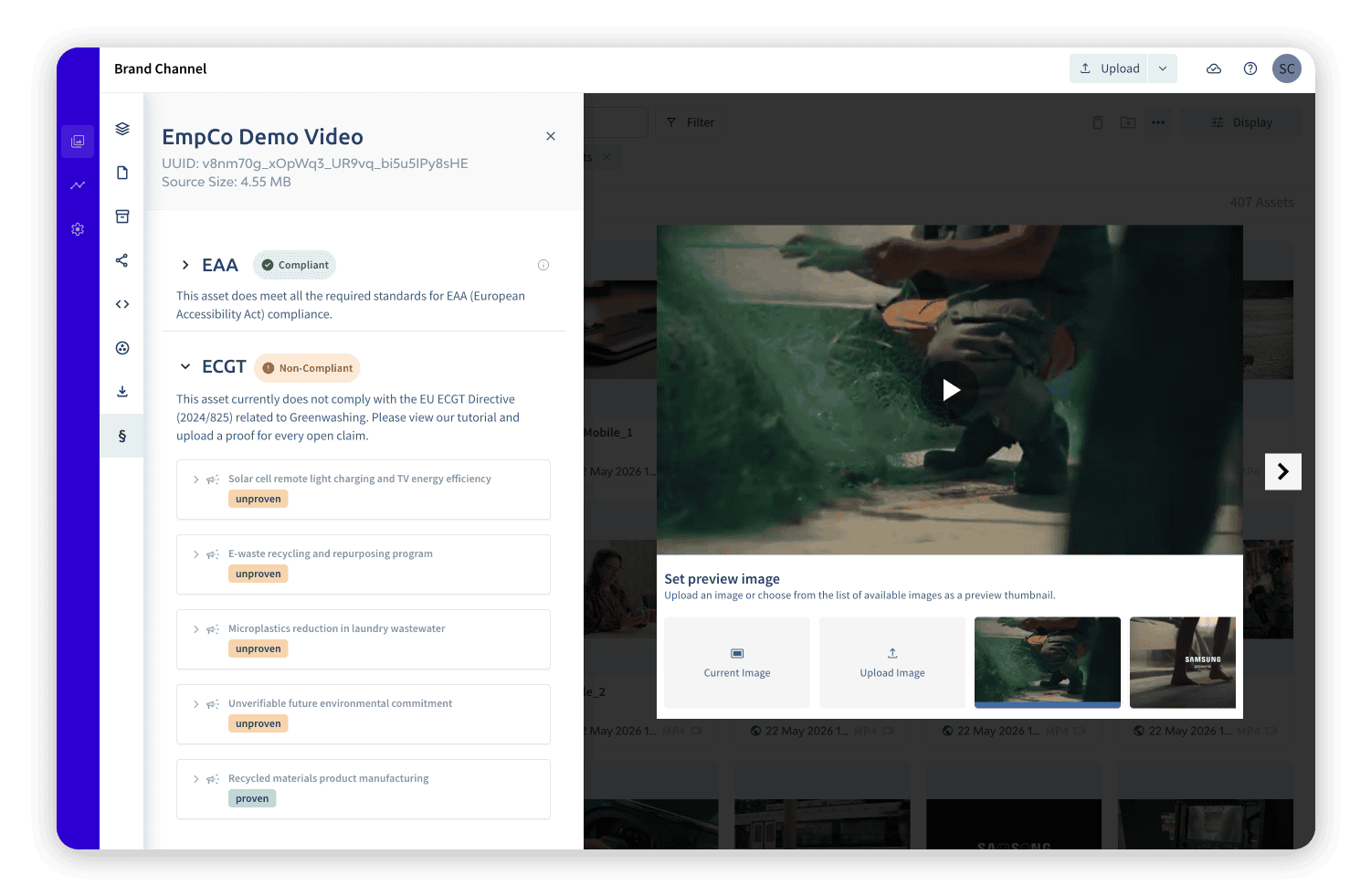Click unproven badge under Solar cell claim
Viewport: 1371px width, 896px height.
pyautogui.click(x=258, y=499)
